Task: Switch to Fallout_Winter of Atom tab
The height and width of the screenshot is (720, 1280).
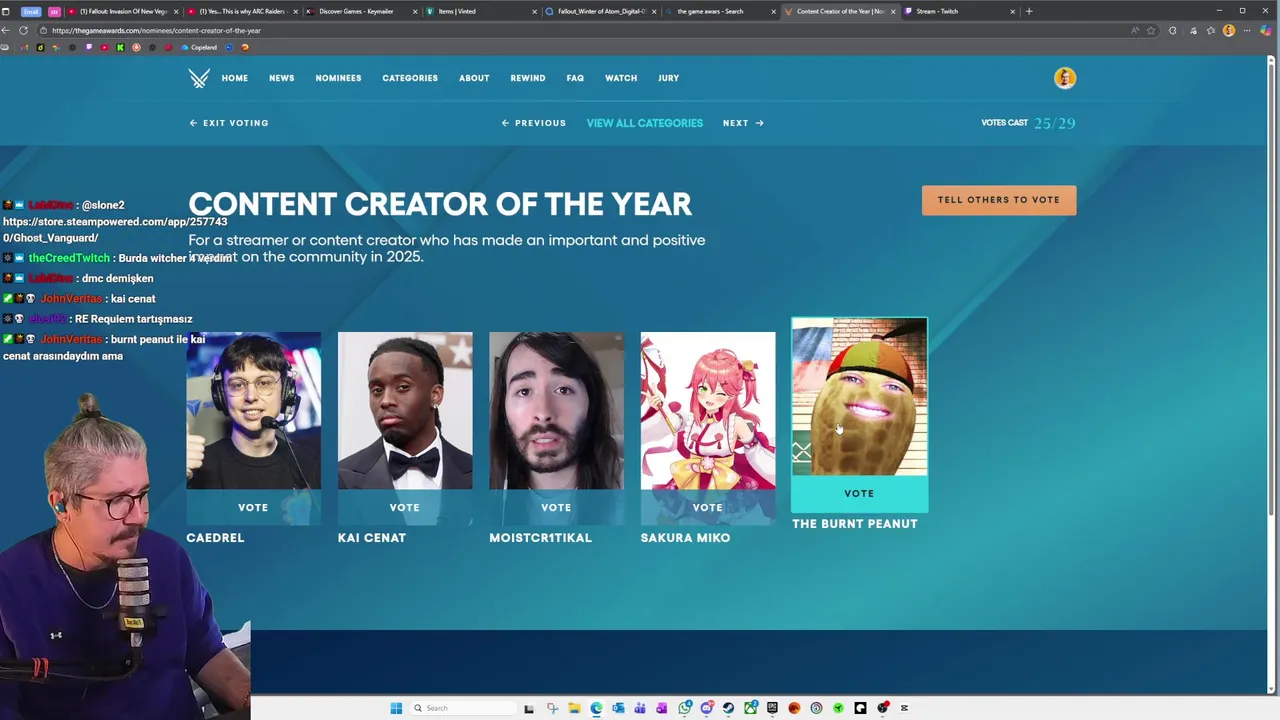Action: tap(600, 11)
